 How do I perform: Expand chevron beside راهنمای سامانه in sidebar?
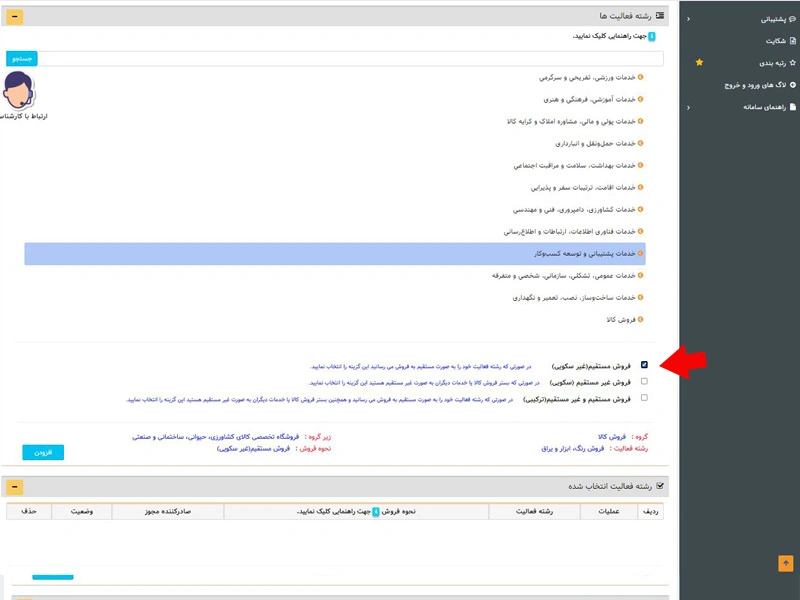click(x=688, y=108)
